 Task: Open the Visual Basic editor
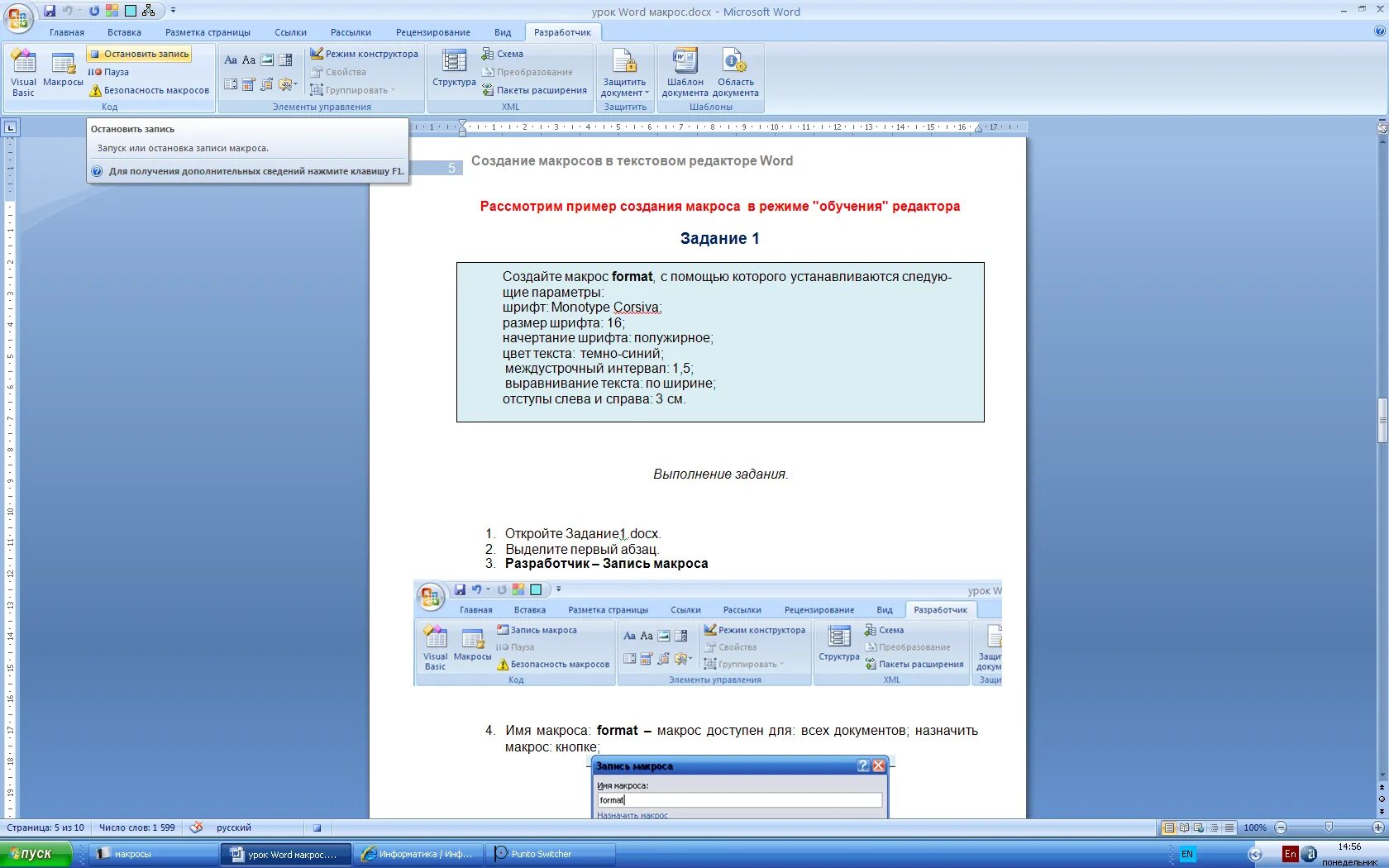click(23, 73)
